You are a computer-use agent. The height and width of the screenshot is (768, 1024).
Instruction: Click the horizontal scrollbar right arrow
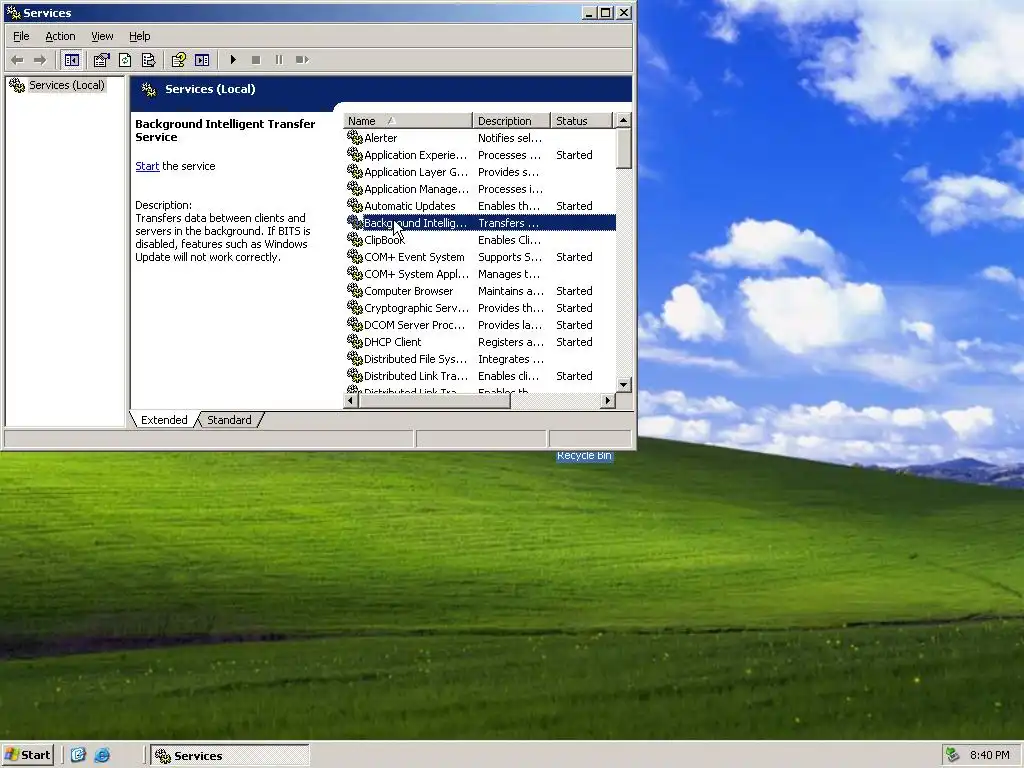coord(608,400)
